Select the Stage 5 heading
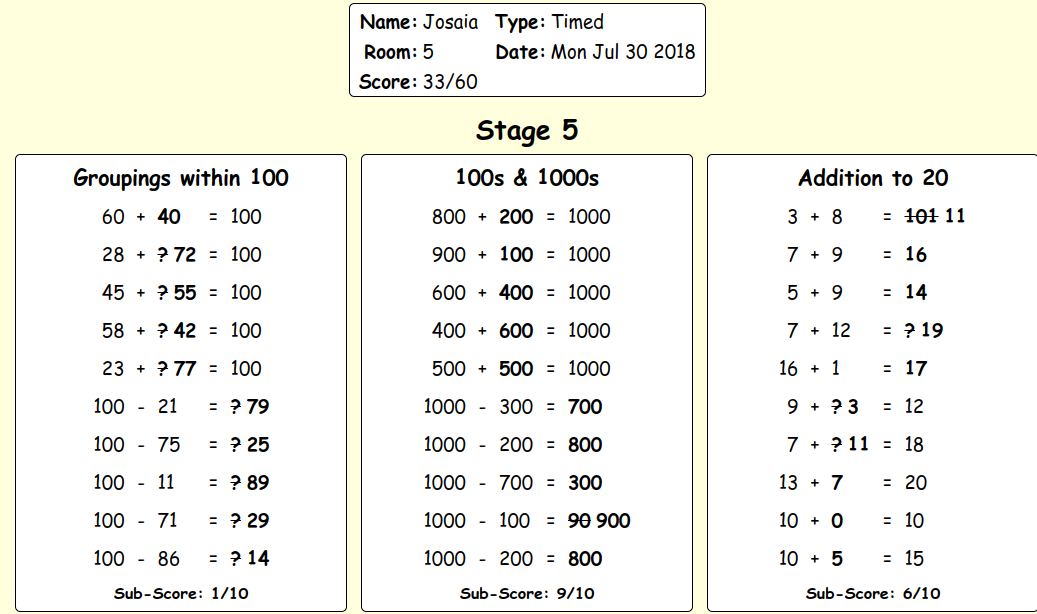This screenshot has width=1037, height=614. click(x=527, y=130)
